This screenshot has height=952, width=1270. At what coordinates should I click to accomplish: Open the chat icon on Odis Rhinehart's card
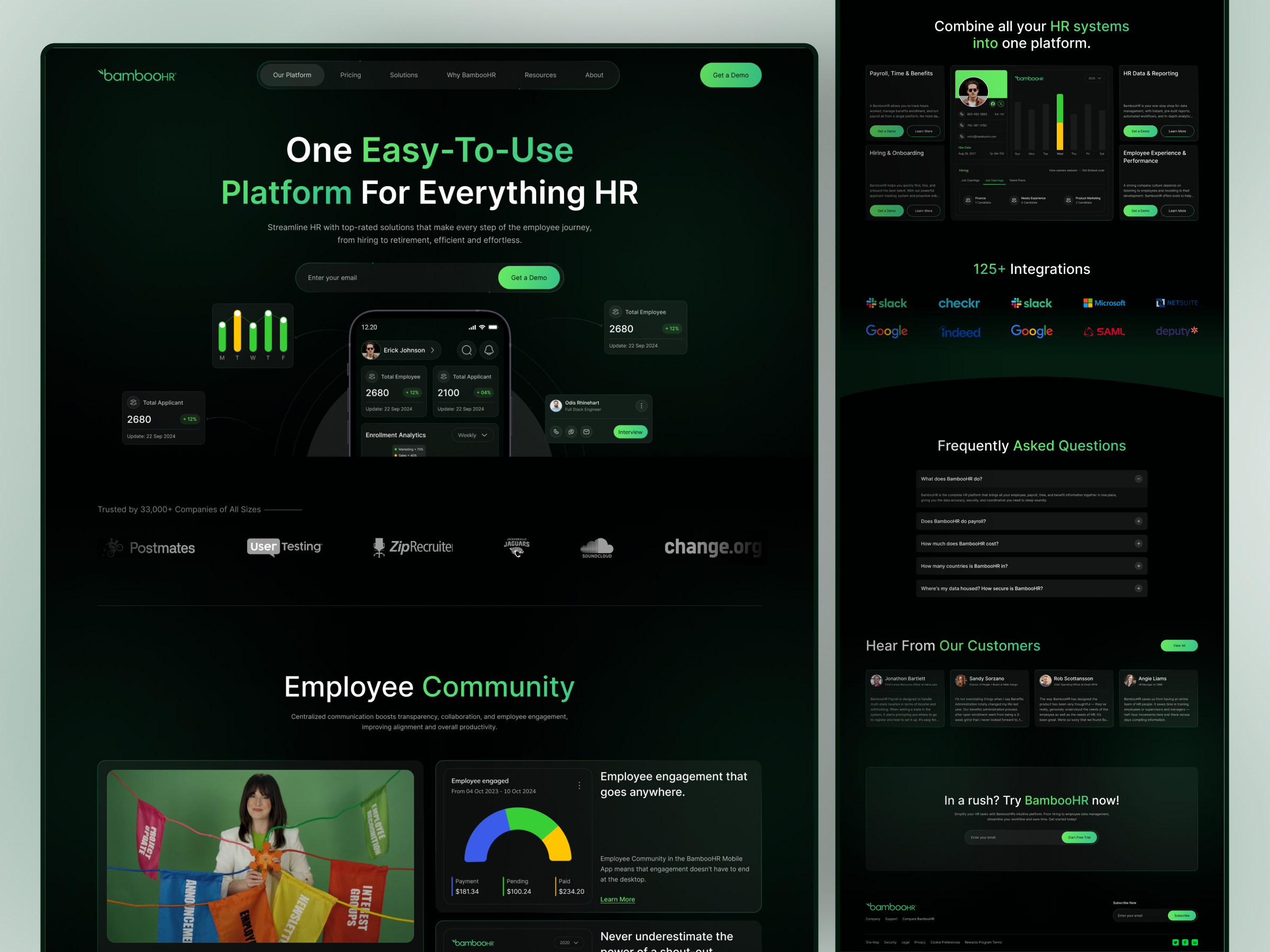pos(571,432)
